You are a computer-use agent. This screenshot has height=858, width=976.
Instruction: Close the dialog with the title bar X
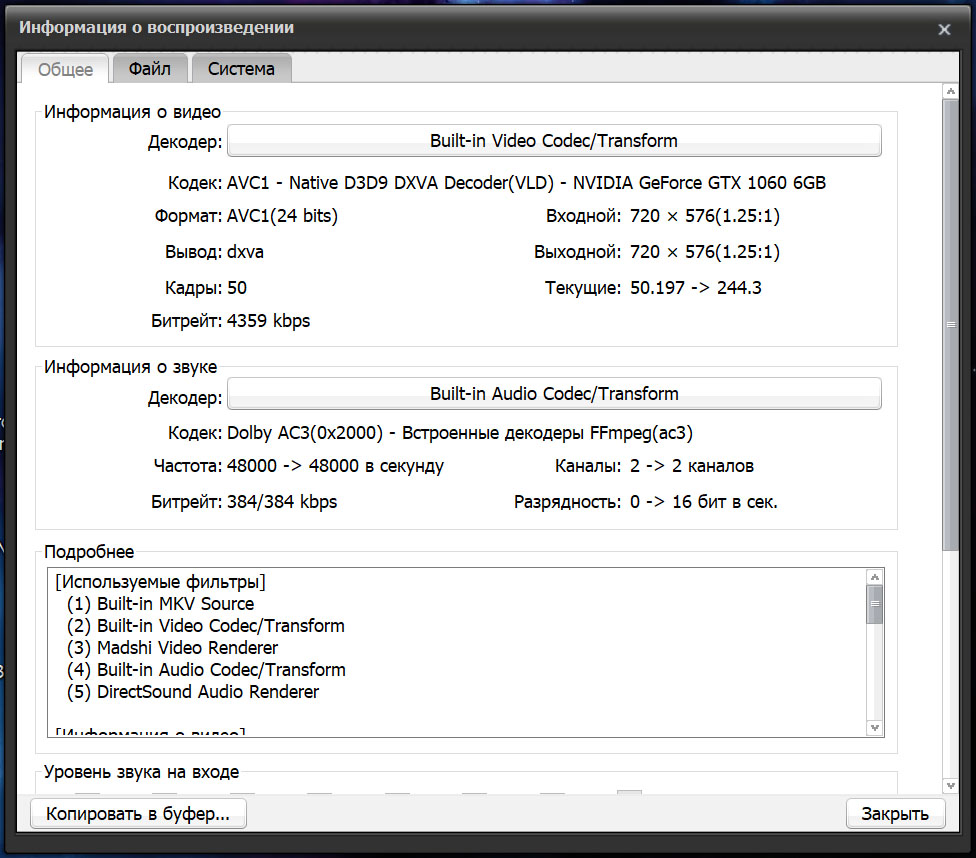944,30
